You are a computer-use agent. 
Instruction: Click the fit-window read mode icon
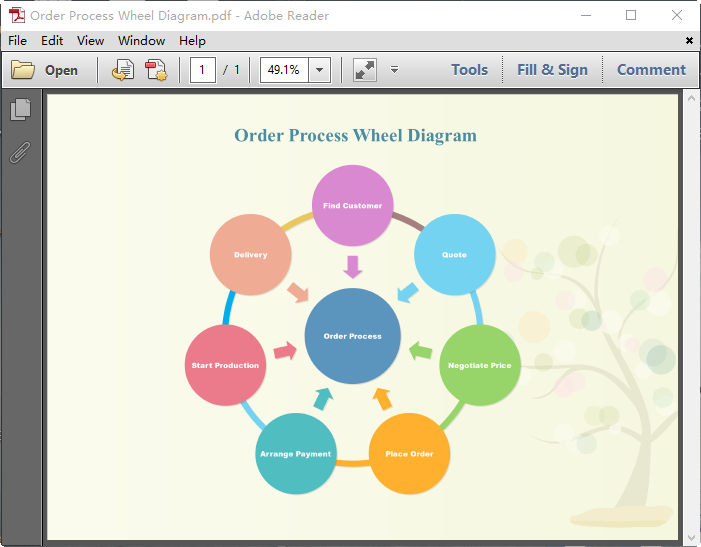pos(364,70)
